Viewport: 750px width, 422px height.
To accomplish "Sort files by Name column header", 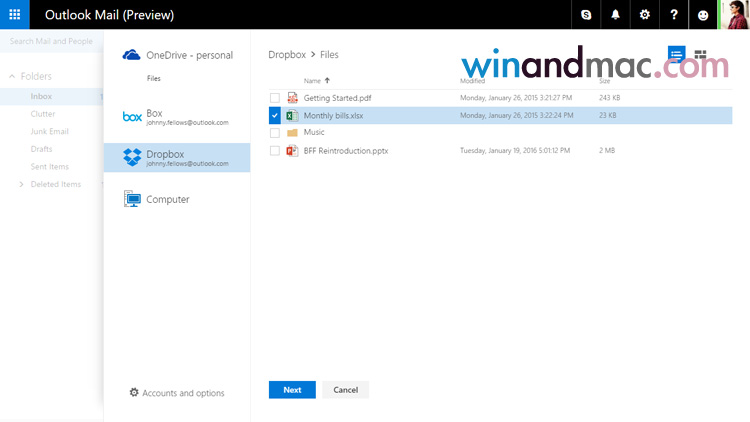I will (x=313, y=80).
